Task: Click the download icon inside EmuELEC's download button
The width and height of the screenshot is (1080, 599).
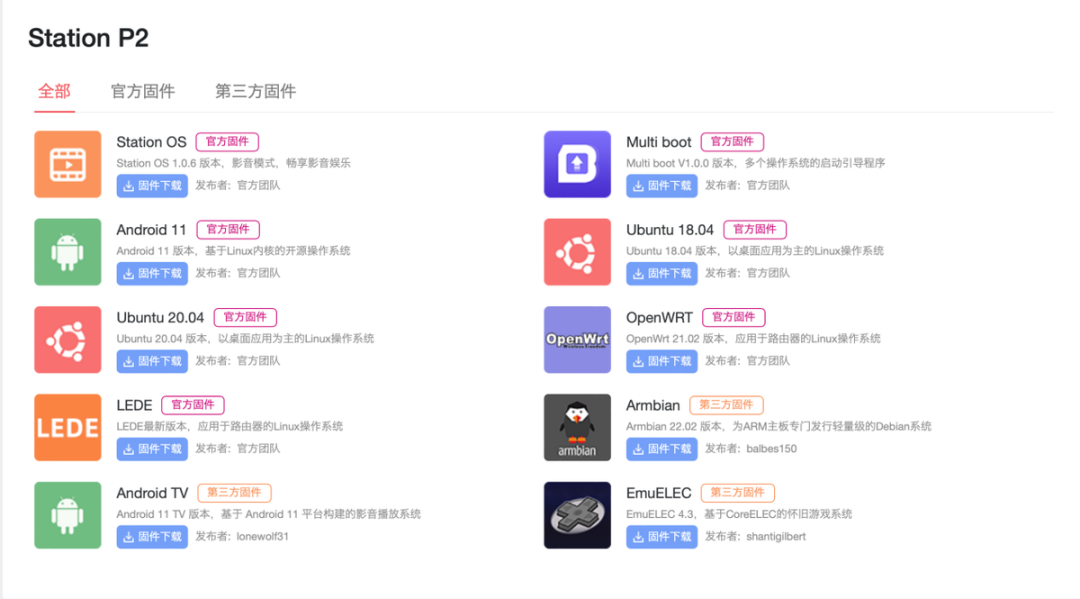Action: click(637, 537)
